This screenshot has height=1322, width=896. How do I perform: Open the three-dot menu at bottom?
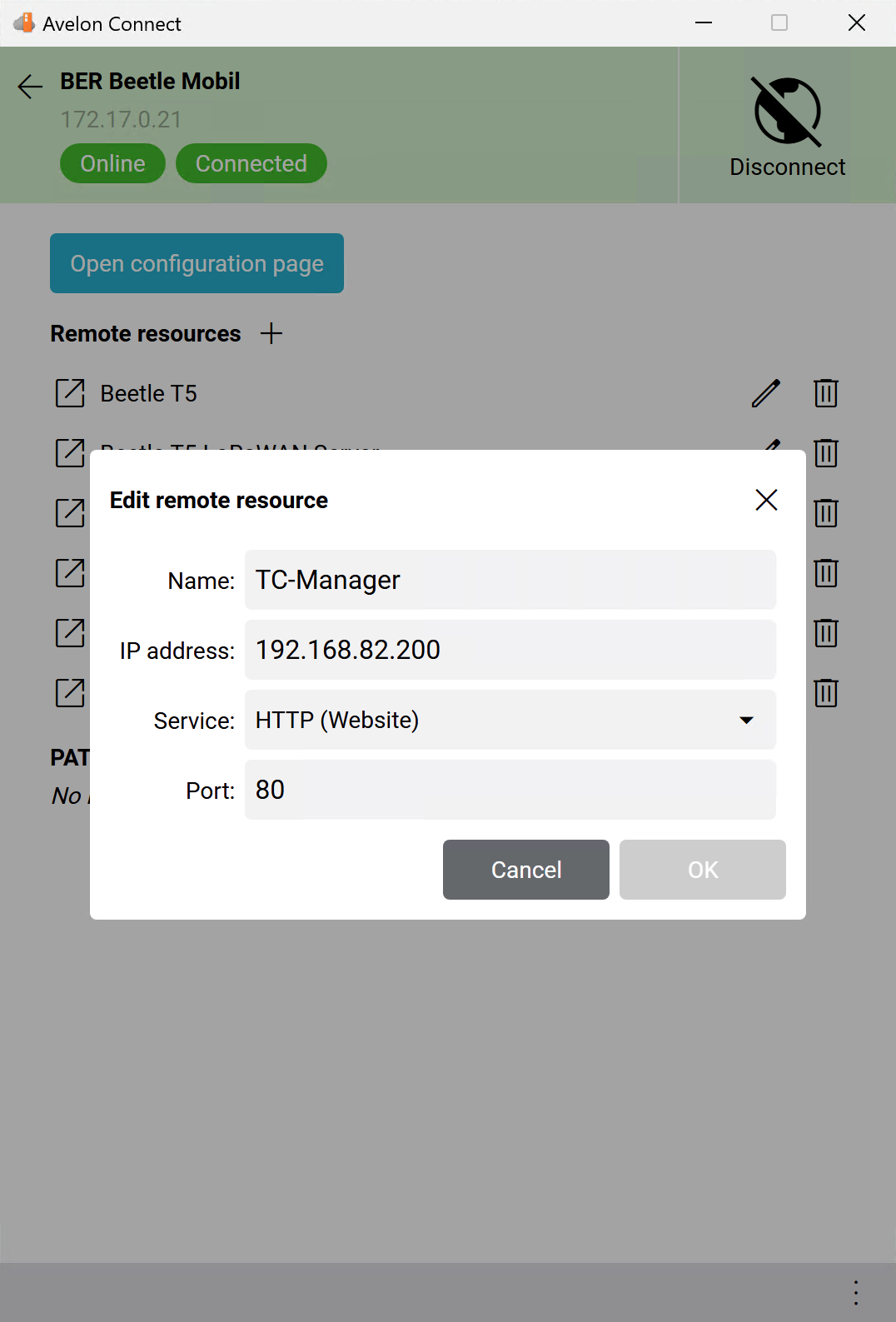click(x=856, y=1292)
